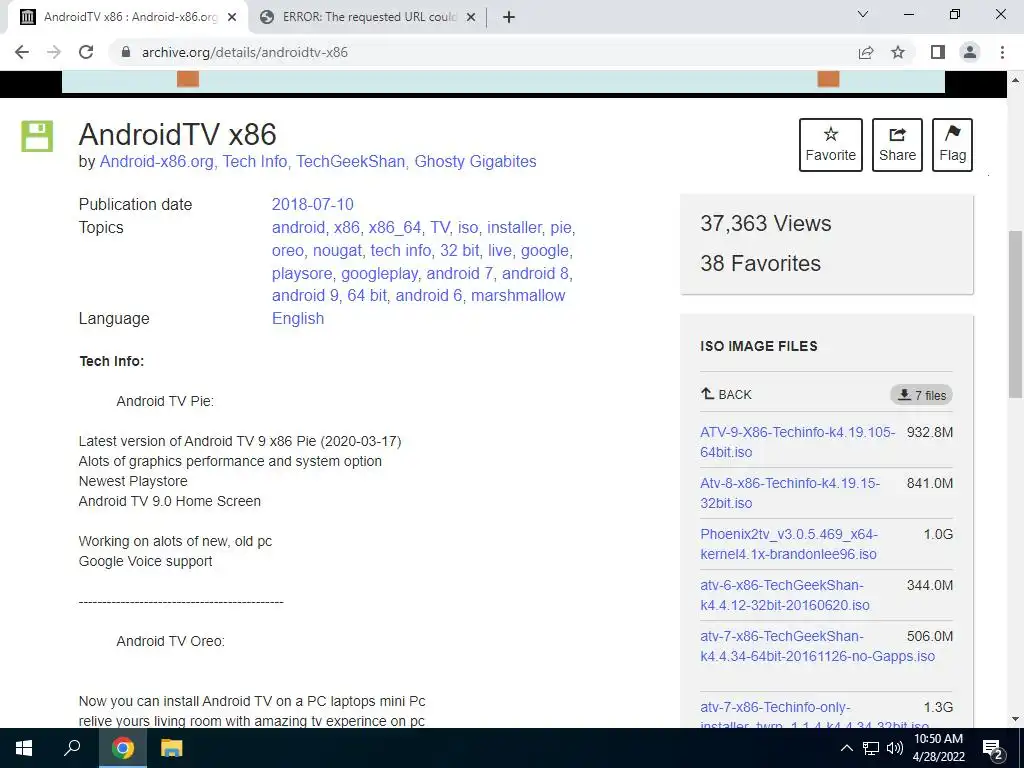Image resolution: width=1024 pixels, height=768 pixels.
Task: Show hidden system tray icons
Action: [846, 748]
